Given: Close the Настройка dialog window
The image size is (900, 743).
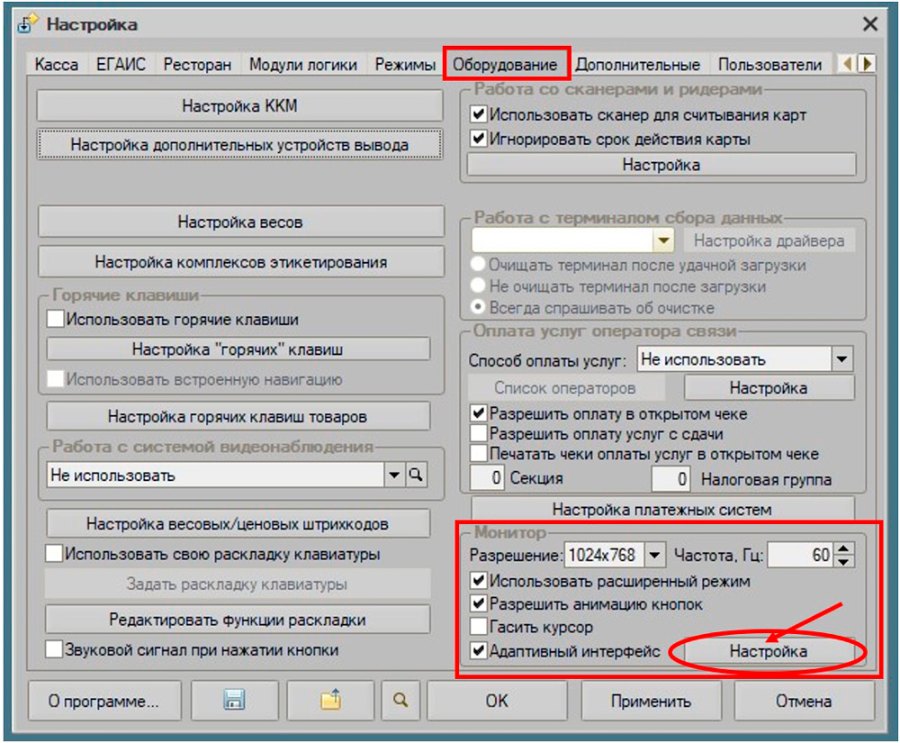Looking at the screenshot, I should coord(870,24).
